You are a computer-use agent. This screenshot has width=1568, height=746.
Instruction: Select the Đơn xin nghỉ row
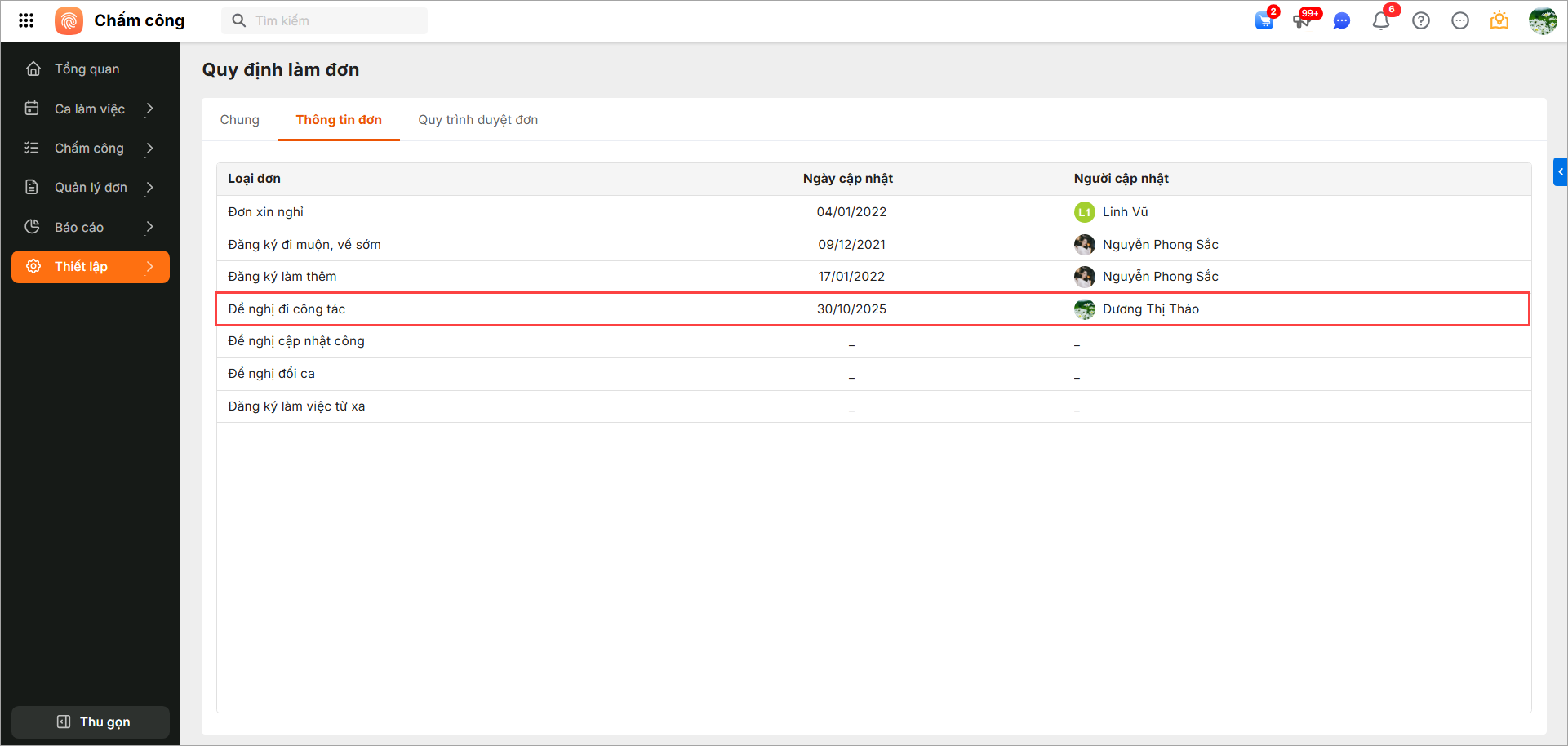pos(265,212)
